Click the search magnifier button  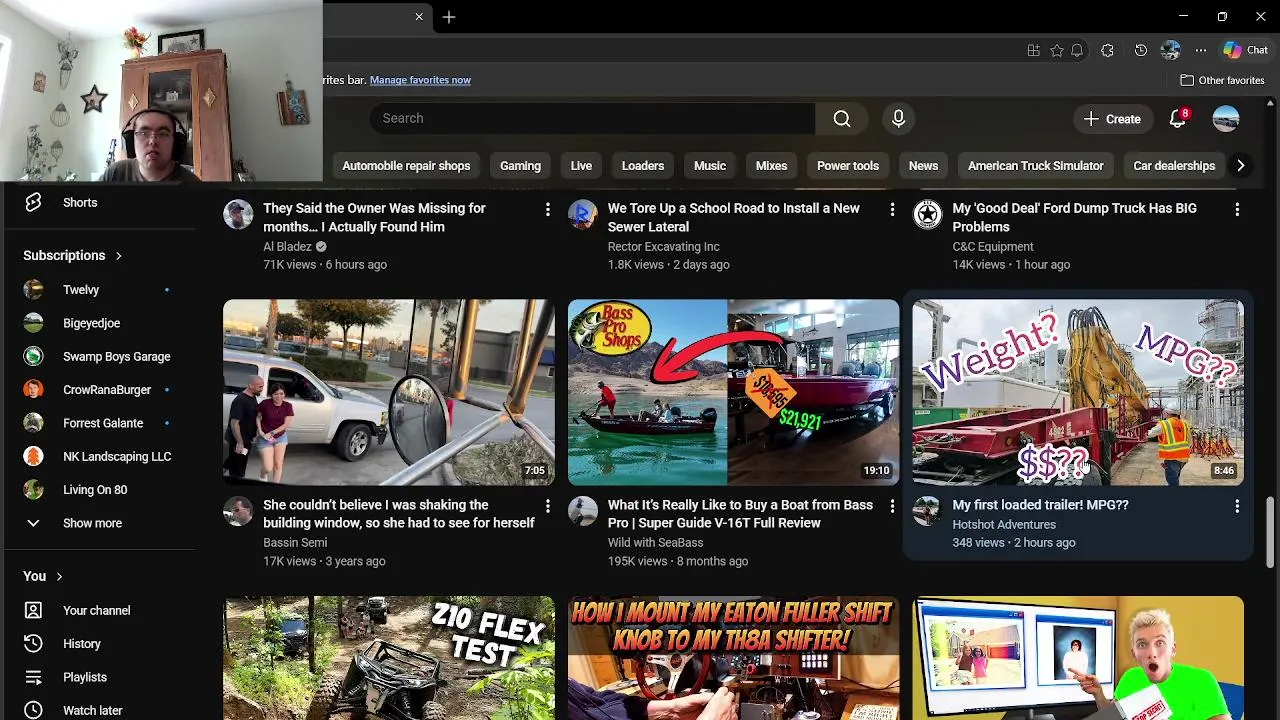[842, 118]
